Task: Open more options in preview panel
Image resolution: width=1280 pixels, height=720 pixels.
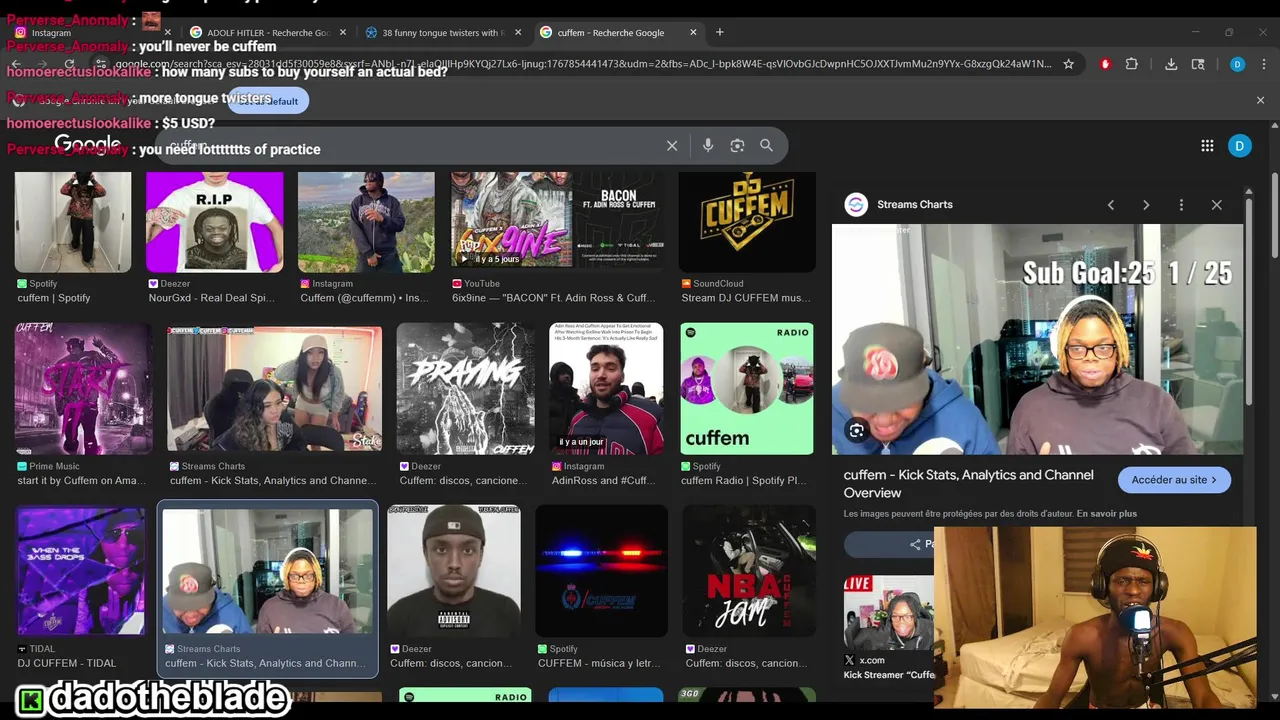Action: (x=1181, y=205)
